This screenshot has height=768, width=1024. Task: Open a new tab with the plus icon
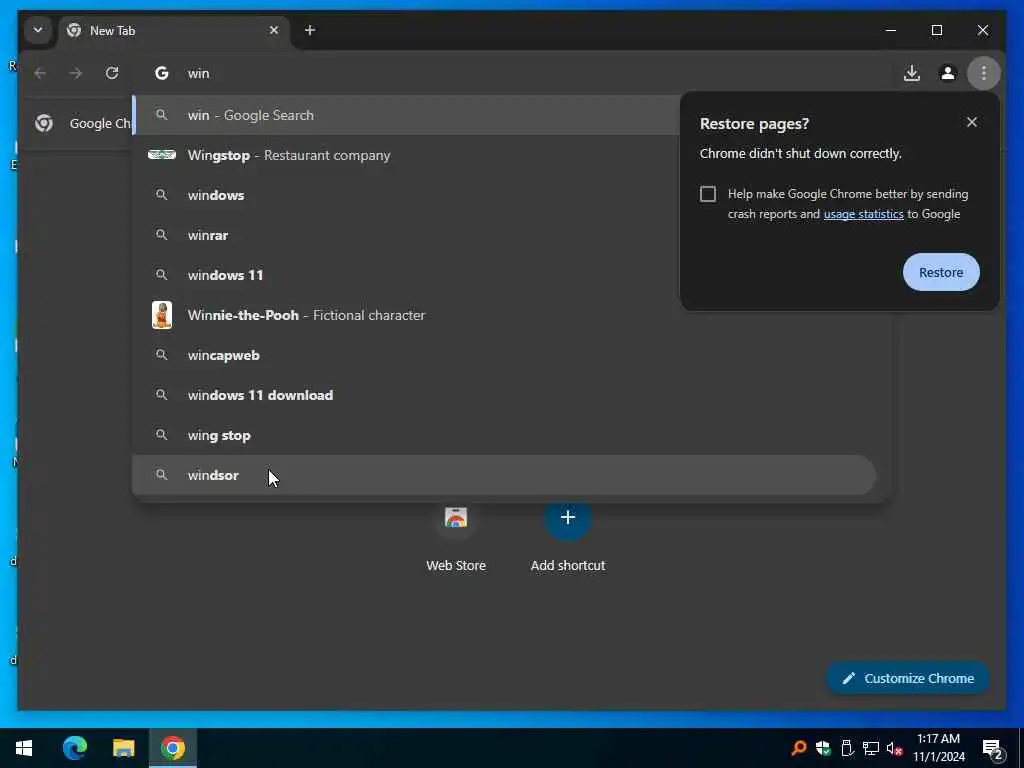[310, 30]
